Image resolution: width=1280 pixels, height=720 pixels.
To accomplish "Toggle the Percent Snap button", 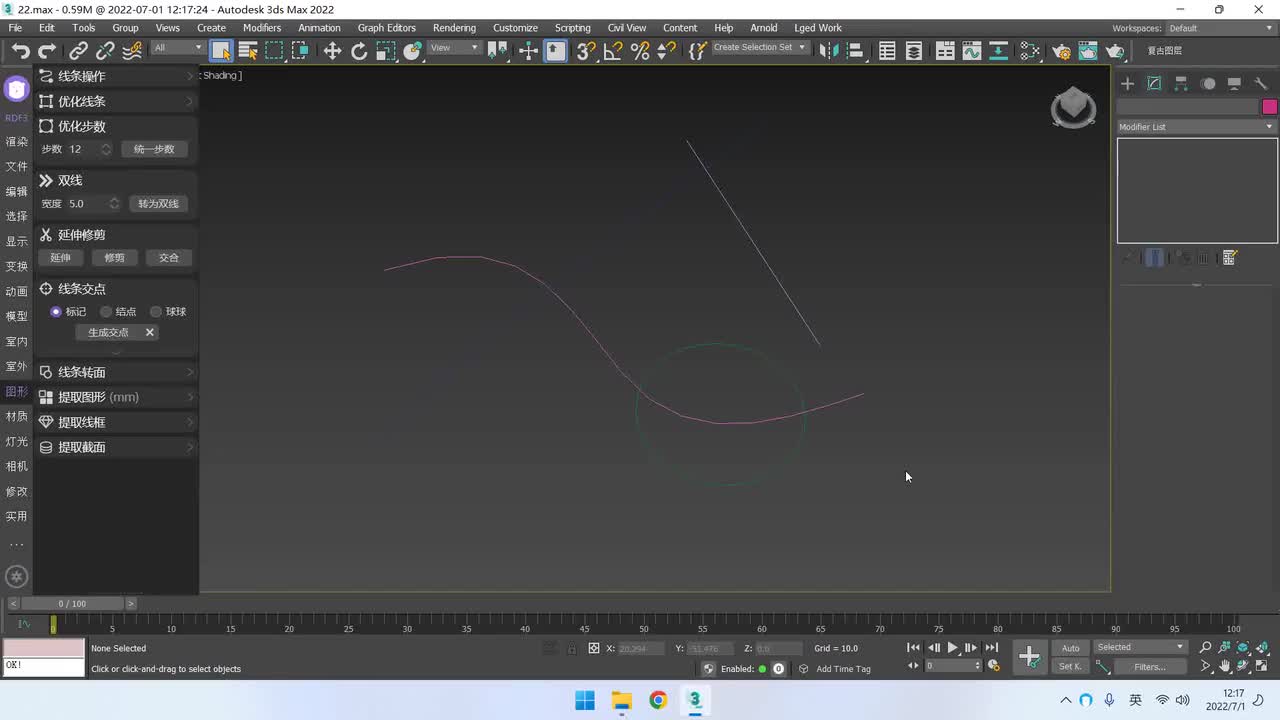I will point(640,51).
